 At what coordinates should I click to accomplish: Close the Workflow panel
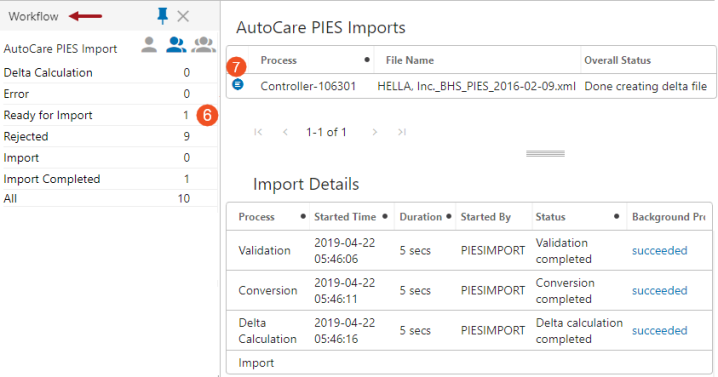click(183, 16)
